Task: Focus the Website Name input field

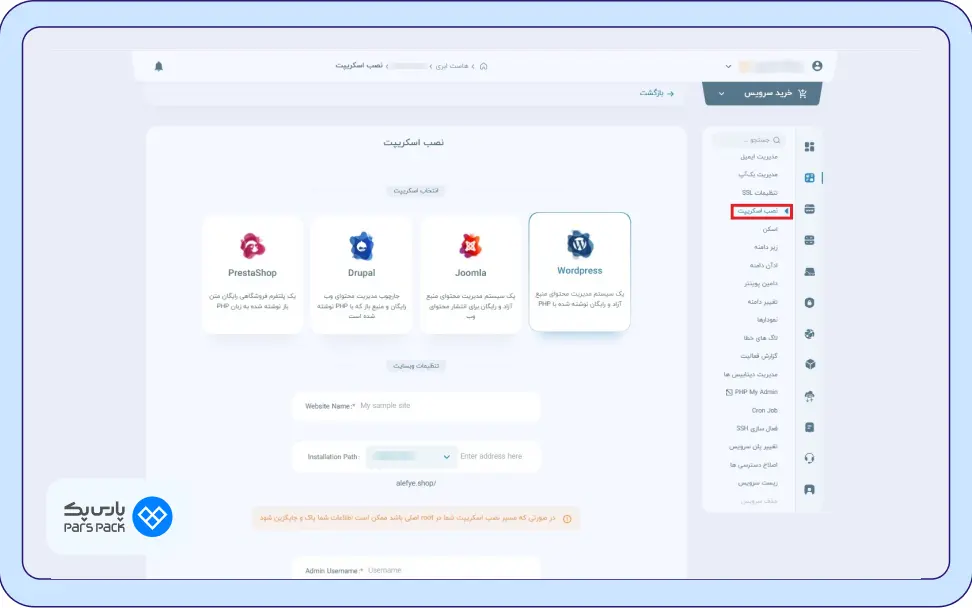Action: pyautogui.click(x=416, y=406)
